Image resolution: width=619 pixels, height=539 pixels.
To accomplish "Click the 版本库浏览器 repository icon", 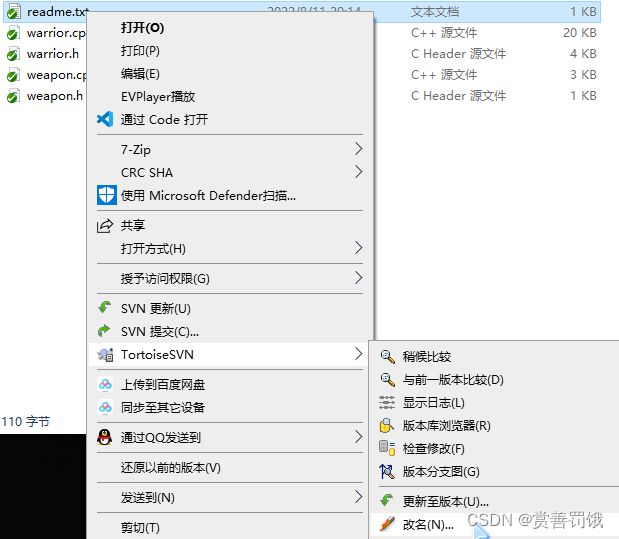I will point(386,426).
